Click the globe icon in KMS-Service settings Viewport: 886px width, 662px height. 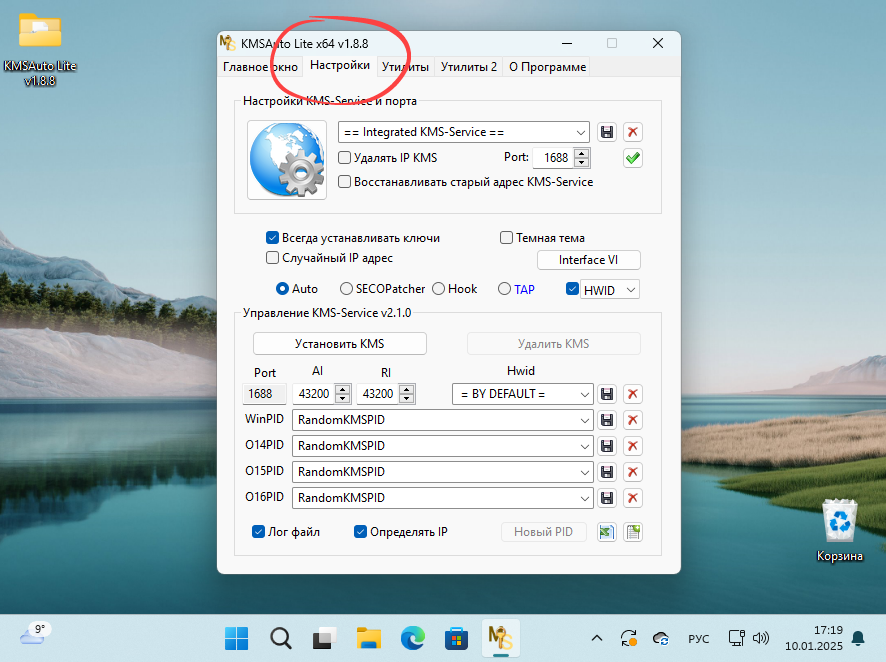(286, 160)
